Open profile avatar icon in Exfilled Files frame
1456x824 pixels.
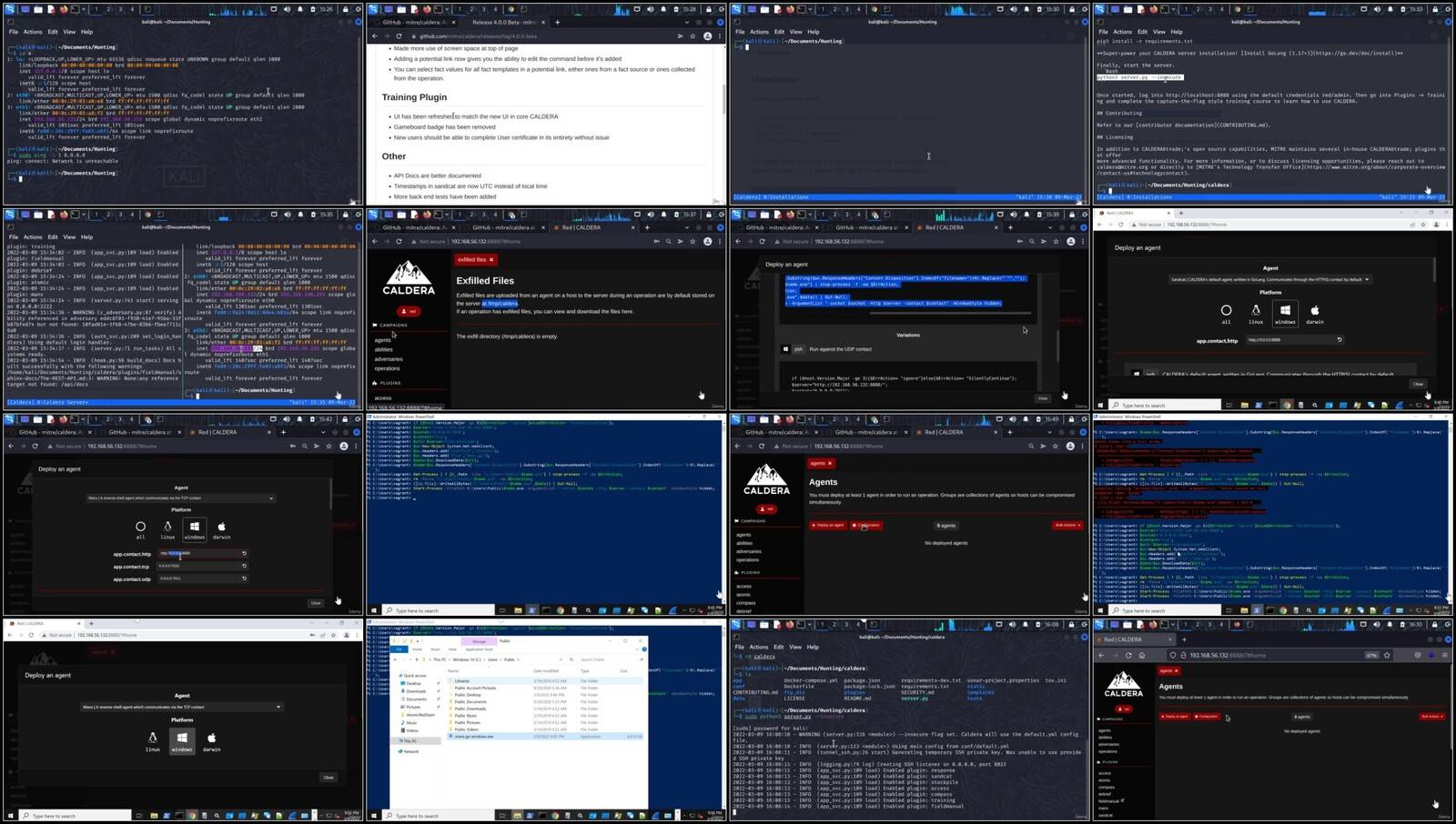click(x=707, y=242)
